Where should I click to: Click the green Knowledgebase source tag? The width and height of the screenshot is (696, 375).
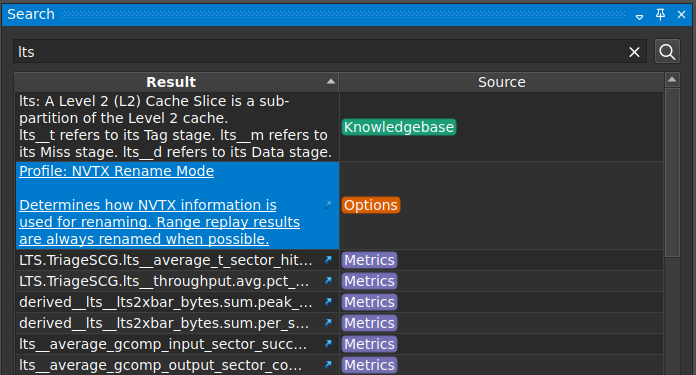tap(399, 127)
